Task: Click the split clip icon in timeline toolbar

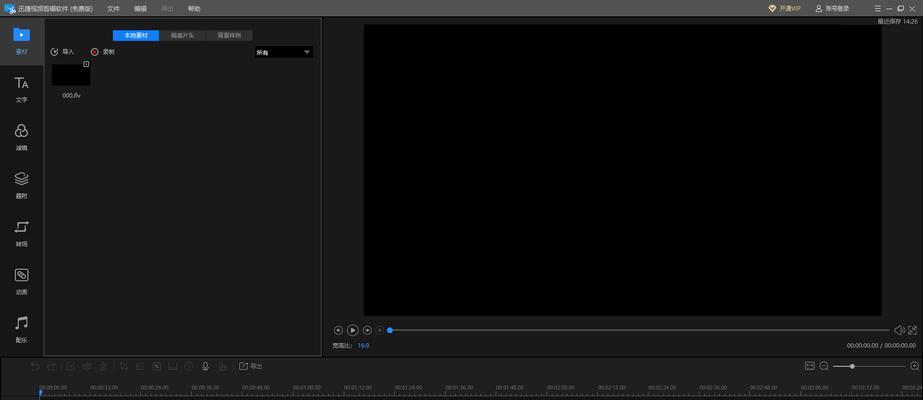Action: pos(87,366)
